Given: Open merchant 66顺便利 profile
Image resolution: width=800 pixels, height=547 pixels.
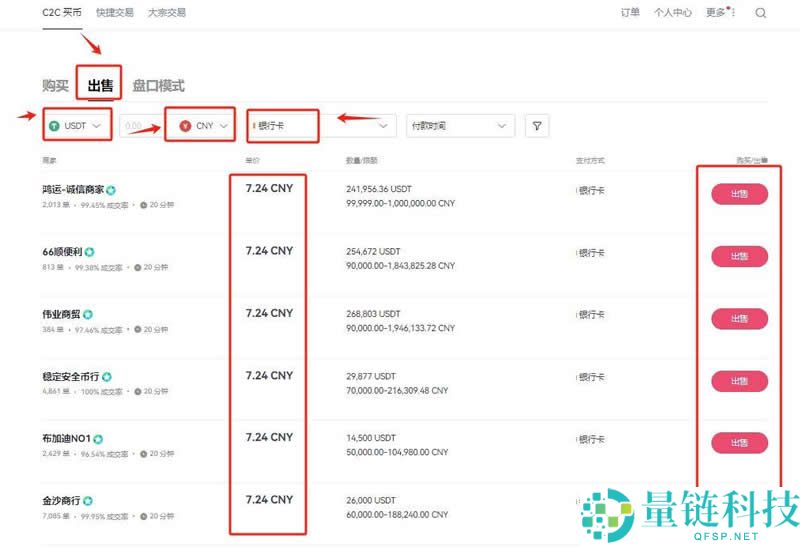Looking at the screenshot, I should 62,252.
